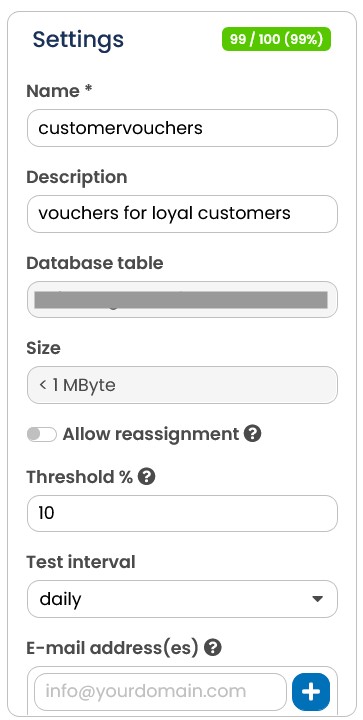Screen dimensions: 363x720
Task: Select the Threshold % field showing 10
Action: tap(182, 513)
